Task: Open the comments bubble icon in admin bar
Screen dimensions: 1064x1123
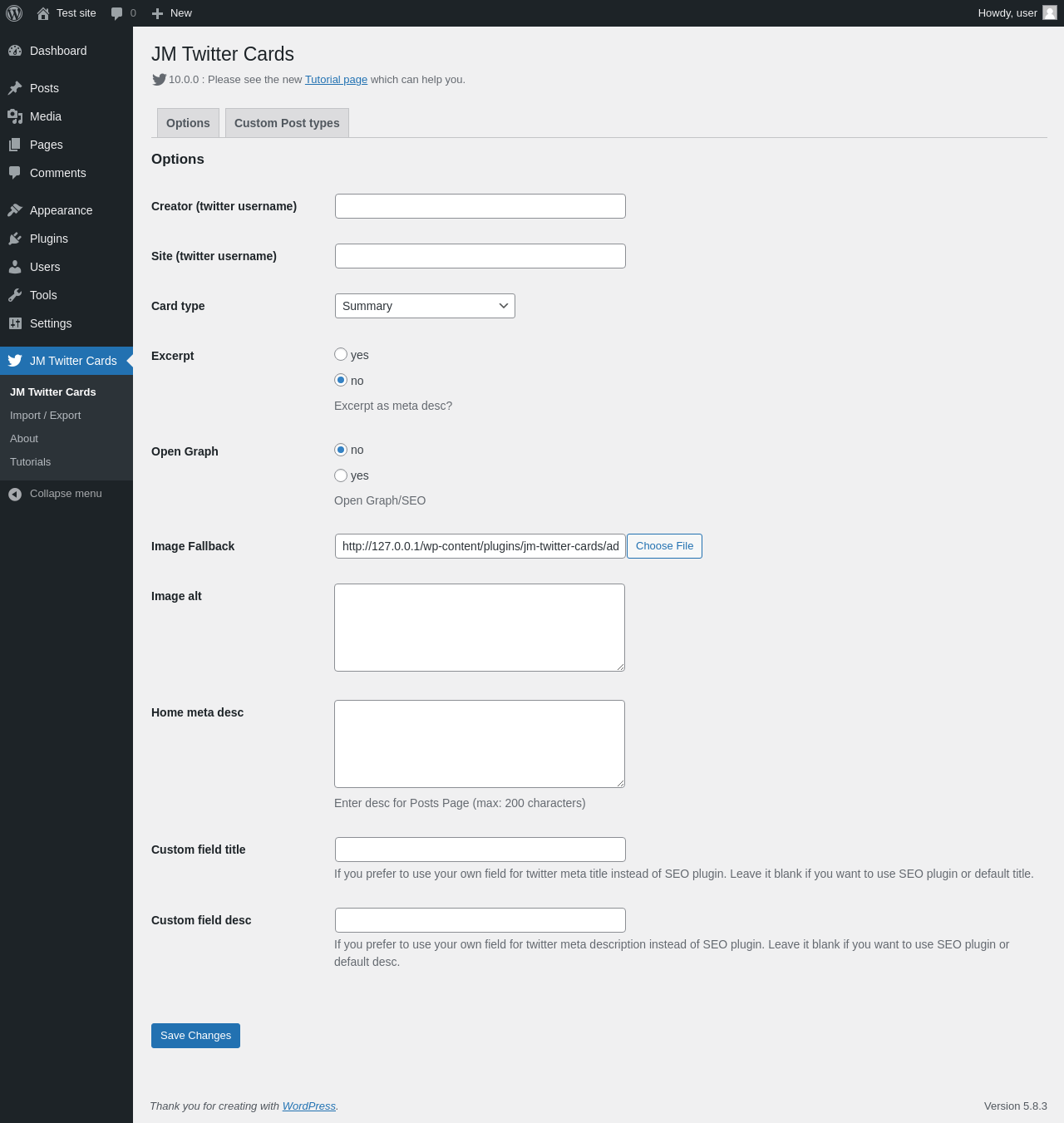Action: click(x=117, y=13)
